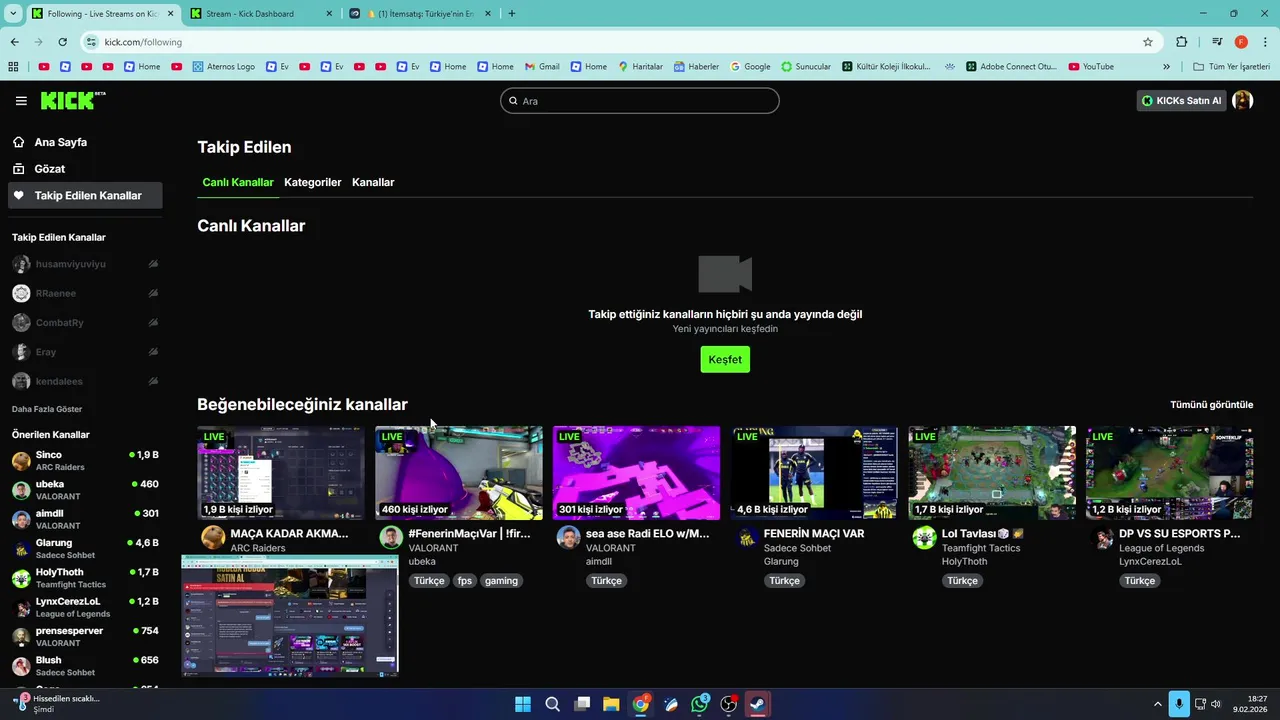
Task: Open a new browser tab
Action: click(x=512, y=14)
